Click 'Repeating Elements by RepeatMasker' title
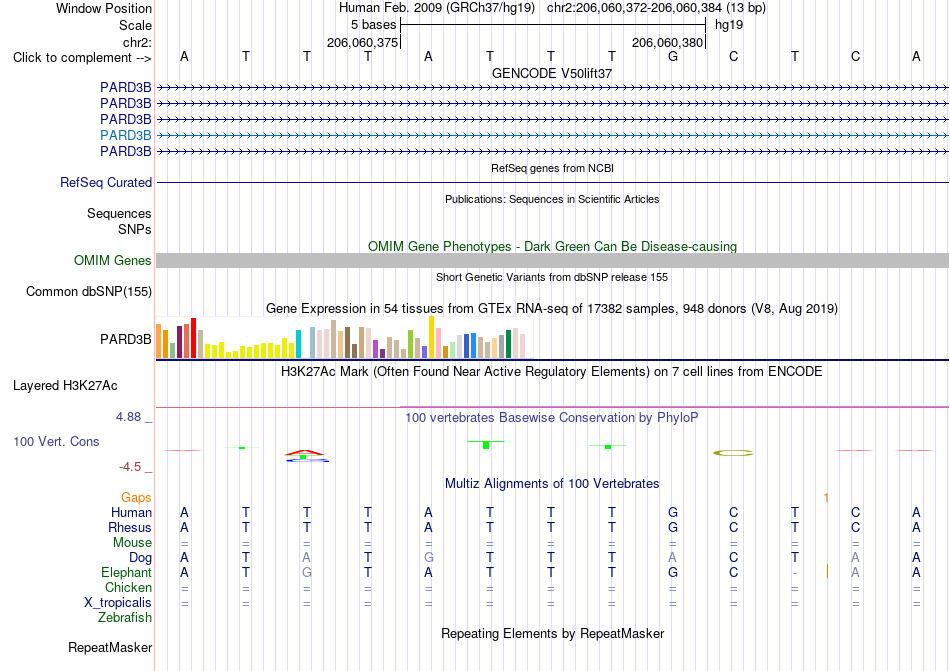This screenshot has height=671, width=950. 552,633
